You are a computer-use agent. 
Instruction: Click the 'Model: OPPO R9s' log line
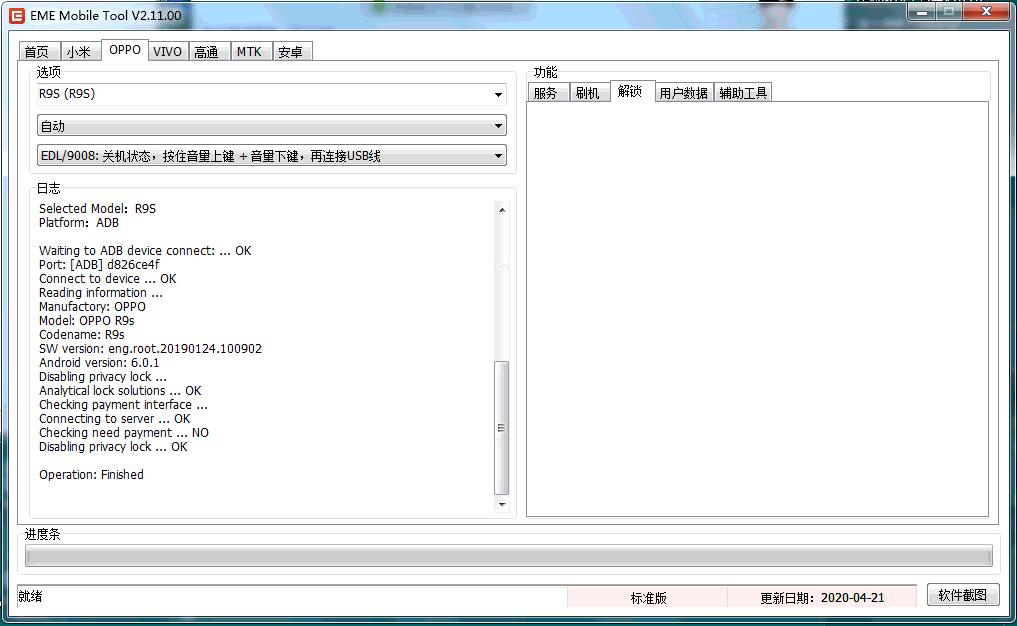point(86,321)
